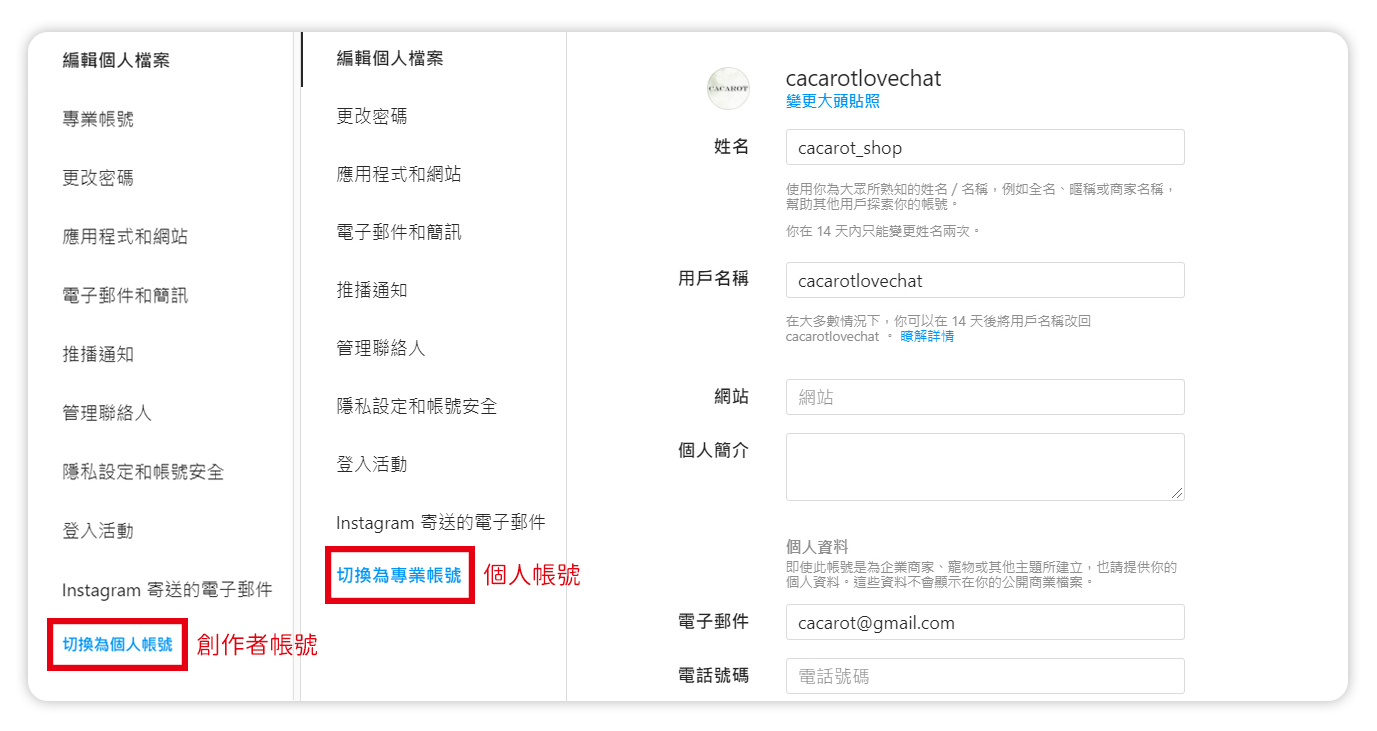Click the 電話號碼 phone number field
The width and height of the screenshot is (1377, 731).
(x=985, y=676)
